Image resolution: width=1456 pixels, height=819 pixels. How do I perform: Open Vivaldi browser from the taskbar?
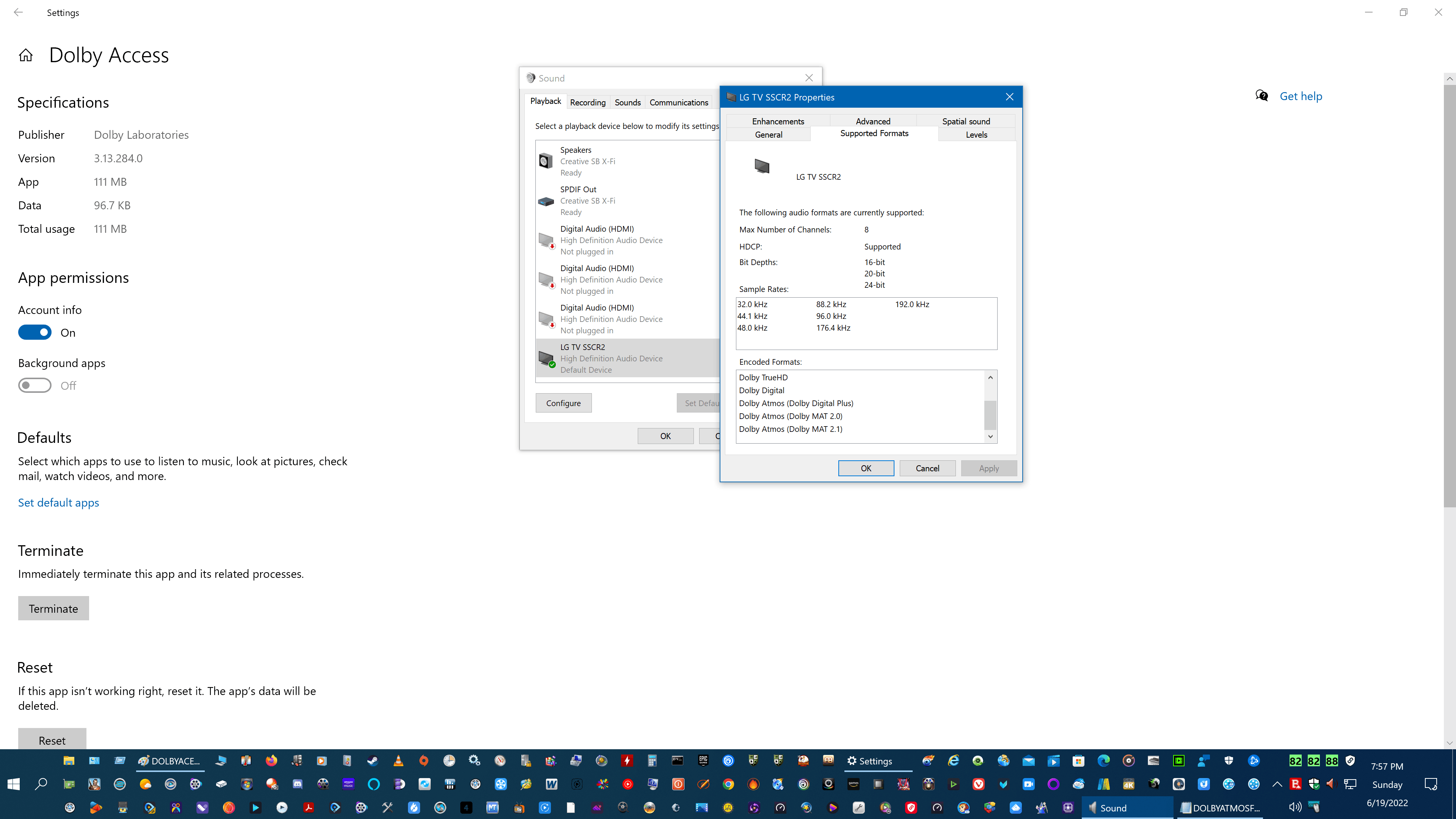point(978,784)
